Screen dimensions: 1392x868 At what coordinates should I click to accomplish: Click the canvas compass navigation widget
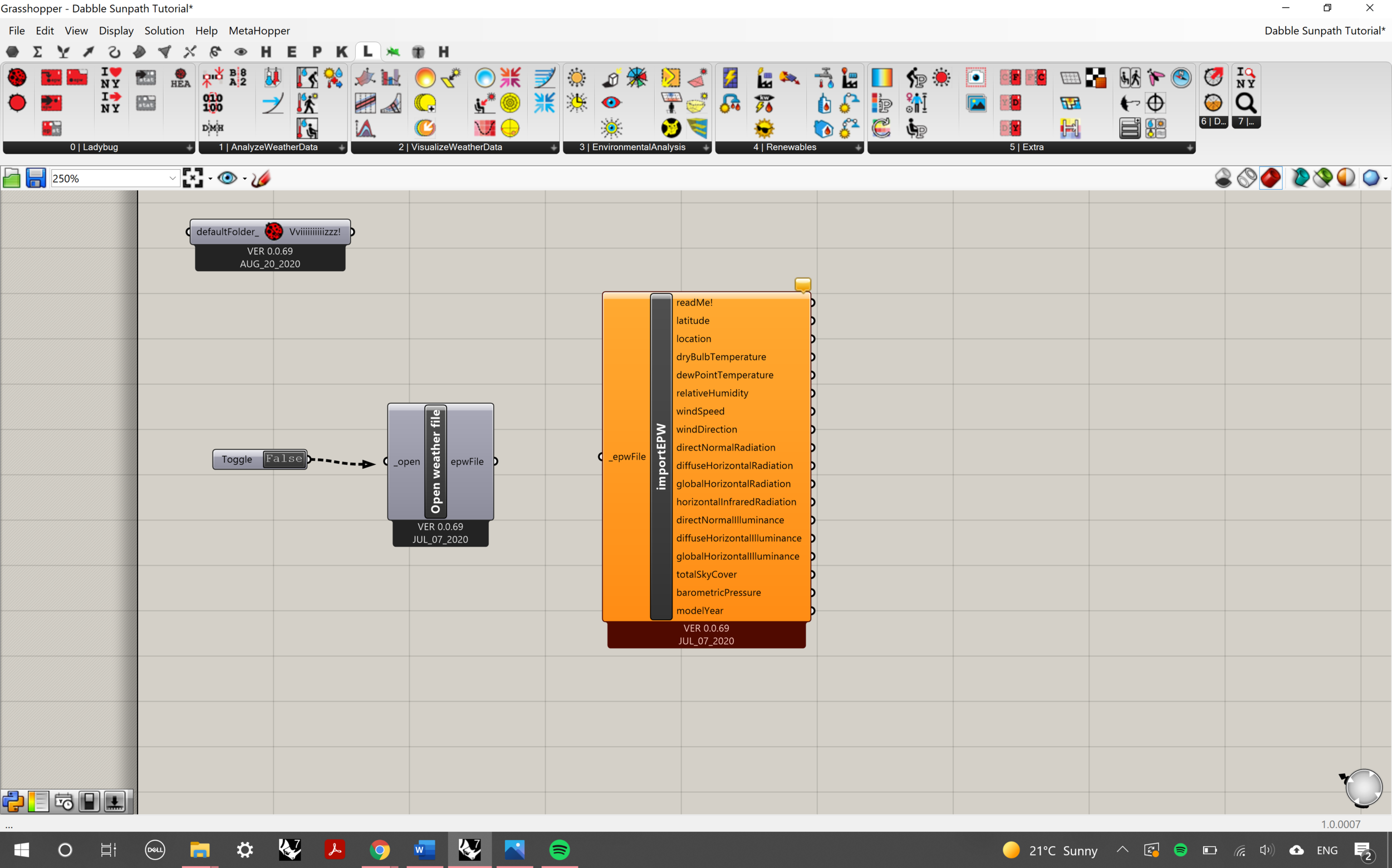click(x=1362, y=788)
